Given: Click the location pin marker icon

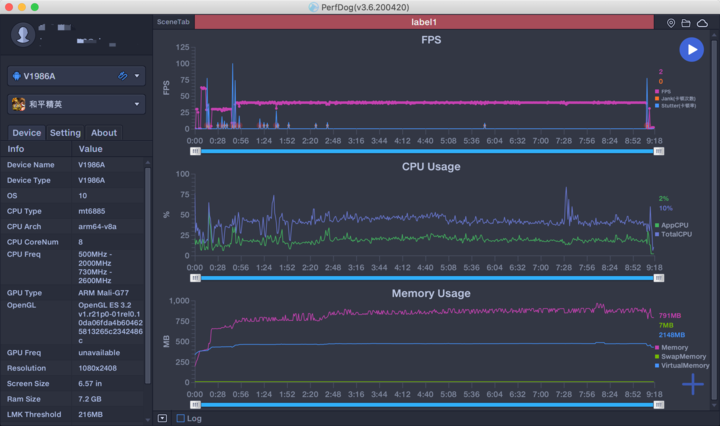Looking at the screenshot, I should tap(671, 22).
